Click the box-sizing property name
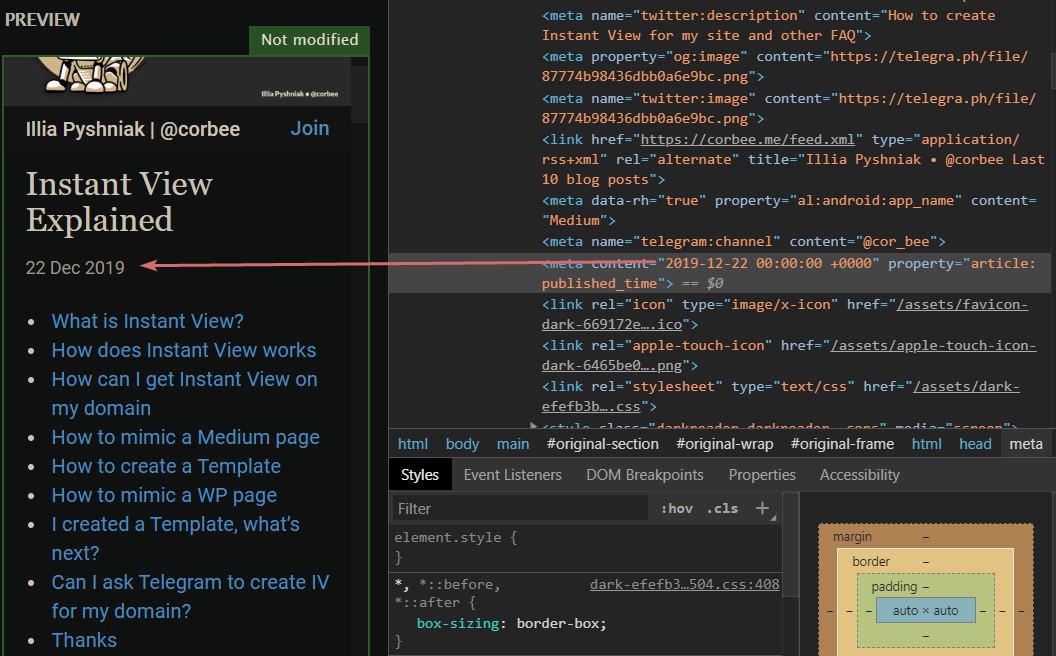This screenshot has height=656, width=1056. tap(457, 623)
